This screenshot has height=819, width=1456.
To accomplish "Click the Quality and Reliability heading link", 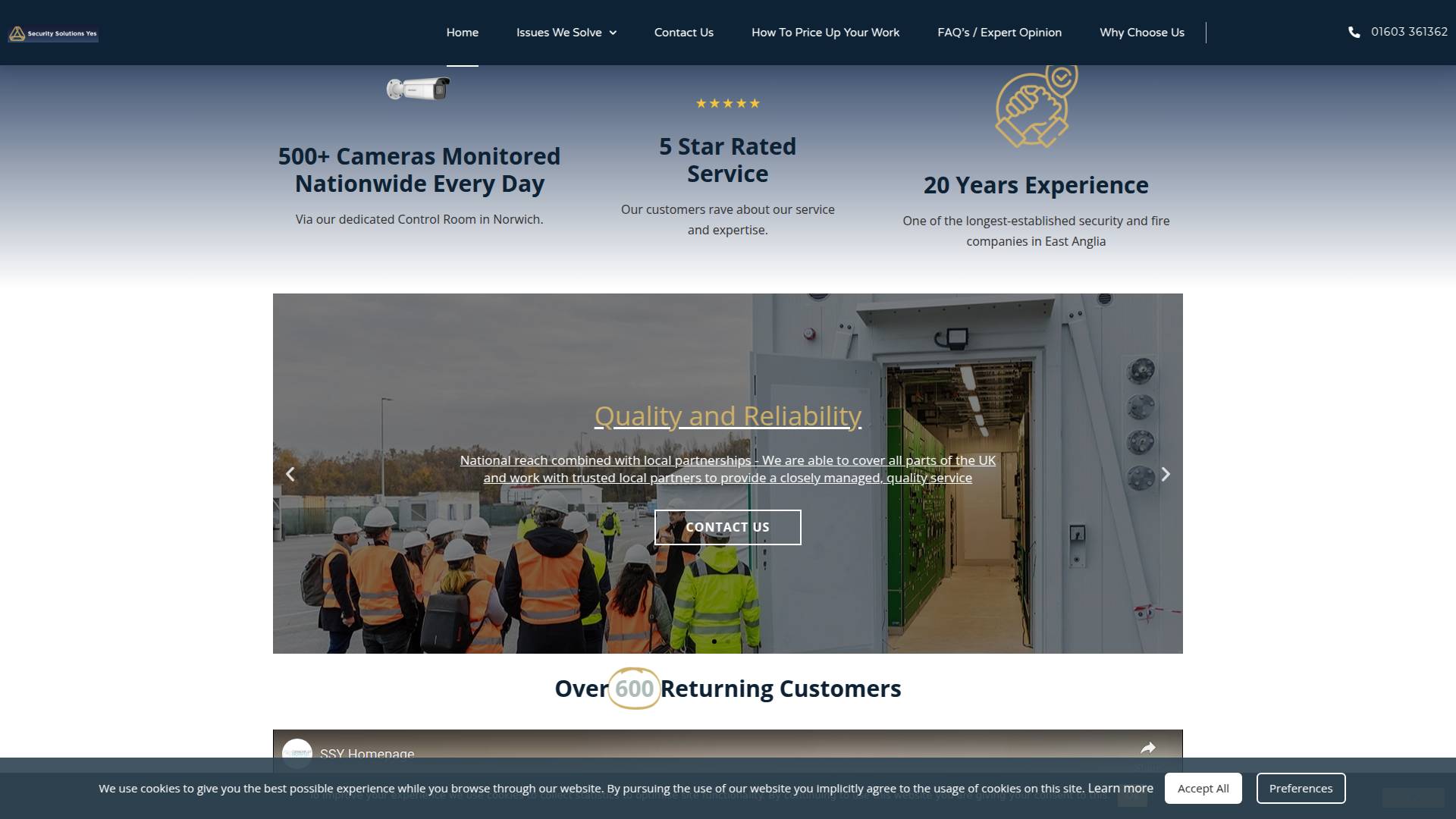I will (726, 416).
